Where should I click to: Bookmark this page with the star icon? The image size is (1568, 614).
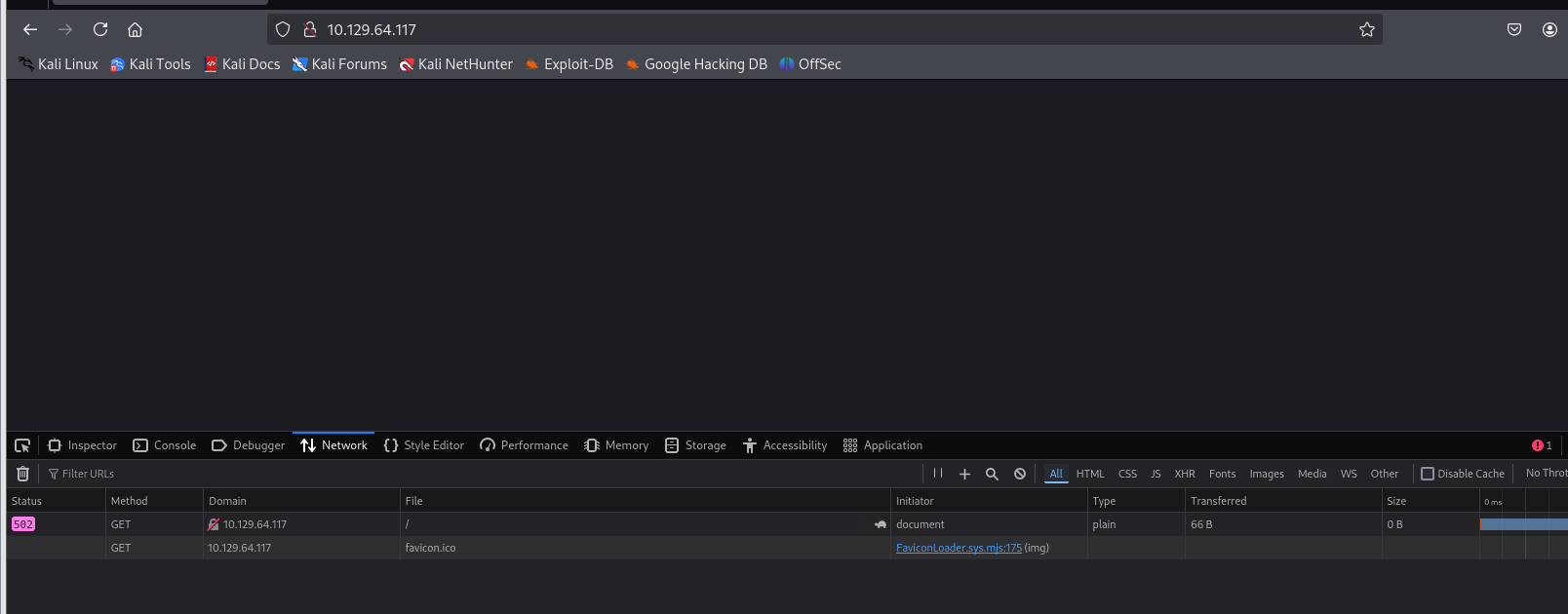click(x=1367, y=30)
